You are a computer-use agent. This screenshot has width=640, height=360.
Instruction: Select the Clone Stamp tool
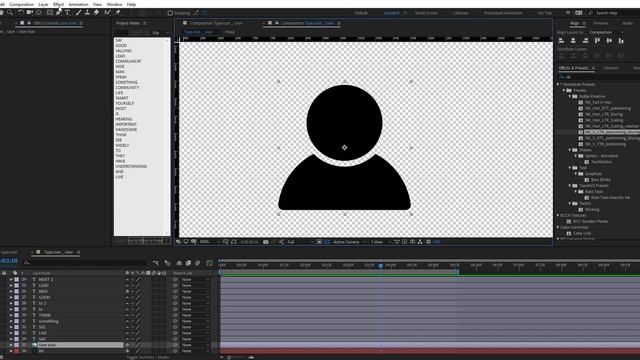click(87, 13)
